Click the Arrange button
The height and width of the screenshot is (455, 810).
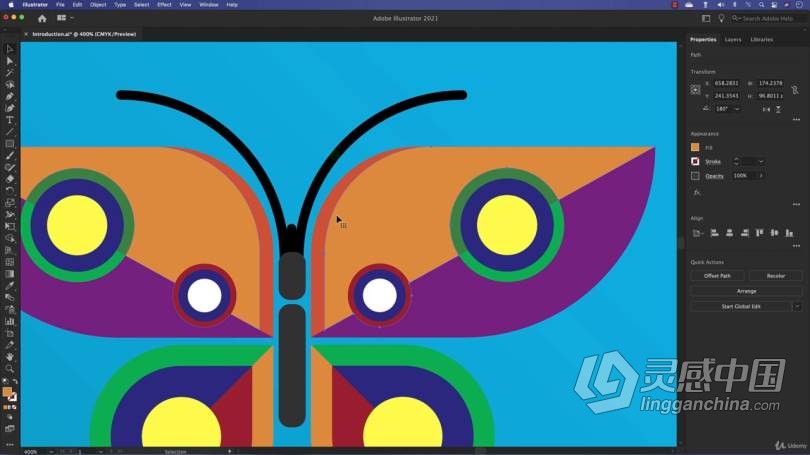(x=746, y=291)
